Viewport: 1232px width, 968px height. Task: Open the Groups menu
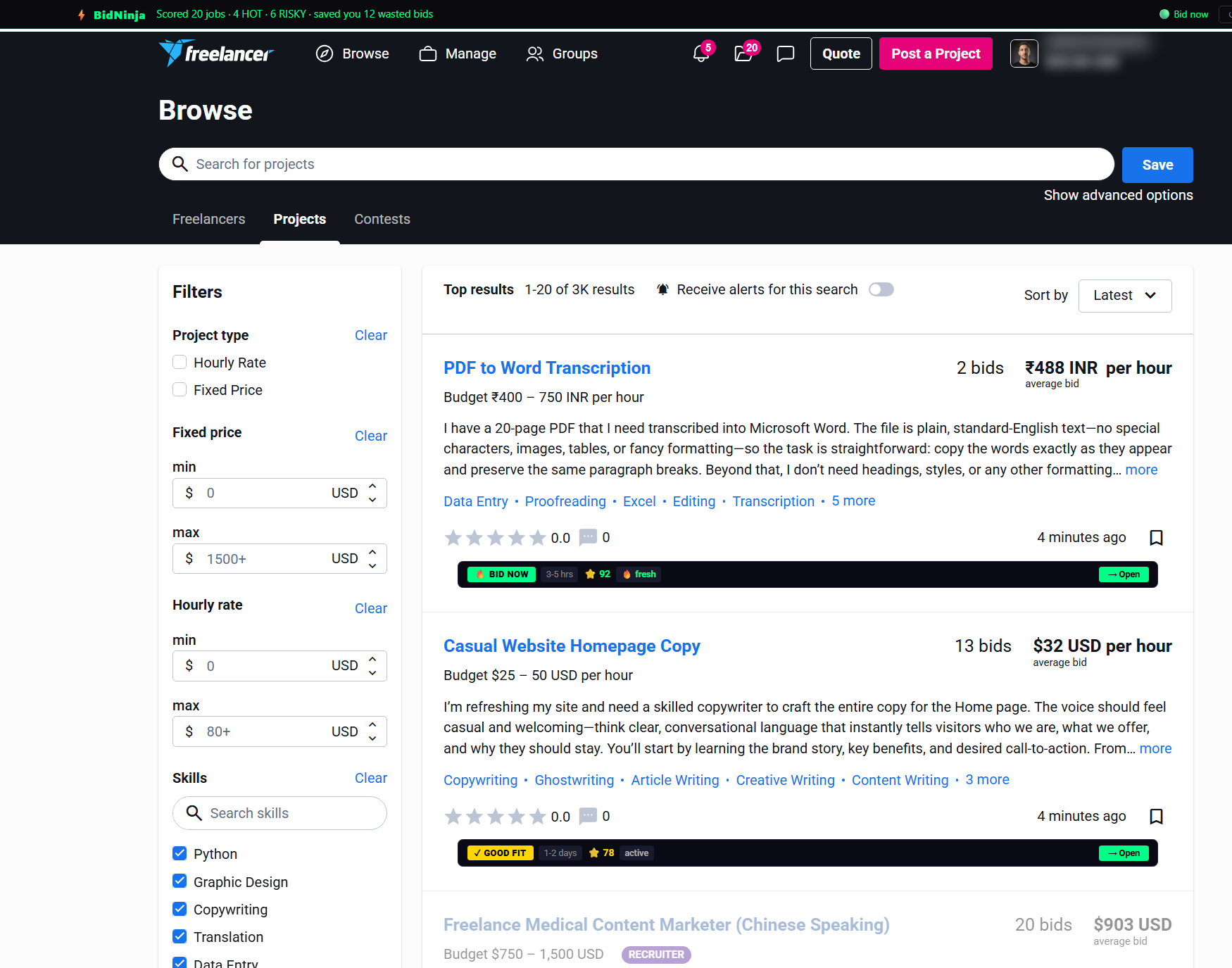(562, 54)
